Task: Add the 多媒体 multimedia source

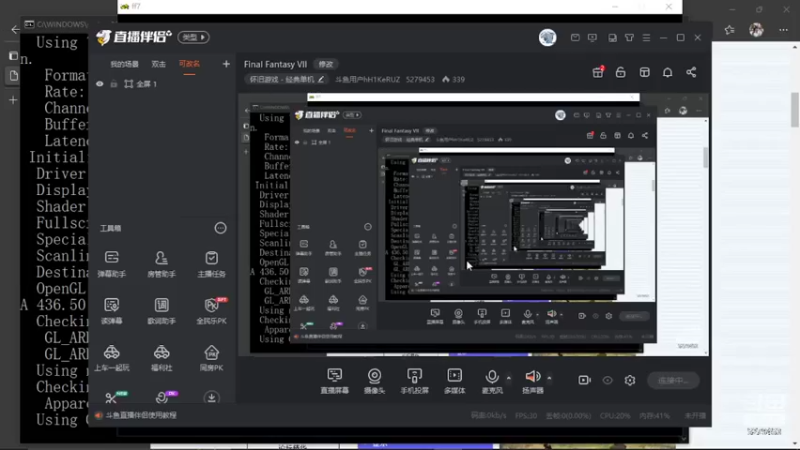Action: click(455, 381)
